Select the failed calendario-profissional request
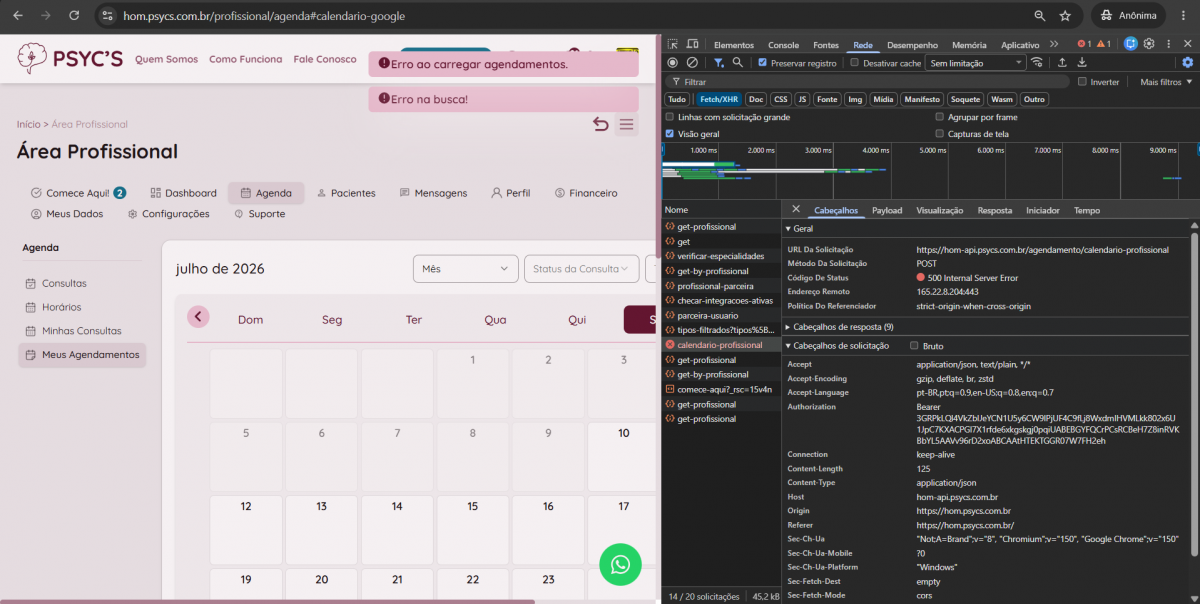This screenshot has width=1200, height=604. click(720, 345)
